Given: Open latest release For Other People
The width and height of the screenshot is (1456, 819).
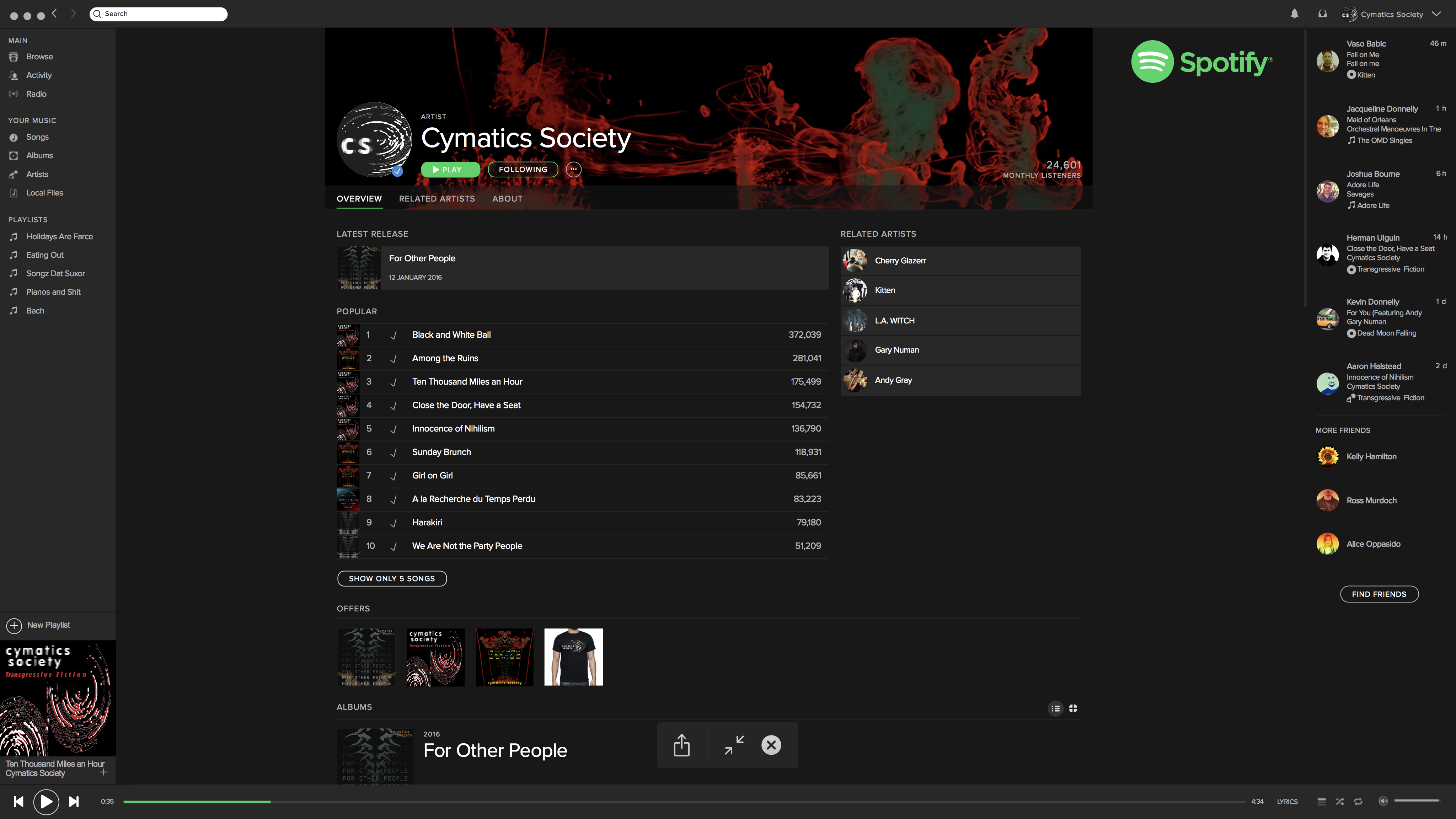Looking at the screenshot, I should tap(583, 268).
